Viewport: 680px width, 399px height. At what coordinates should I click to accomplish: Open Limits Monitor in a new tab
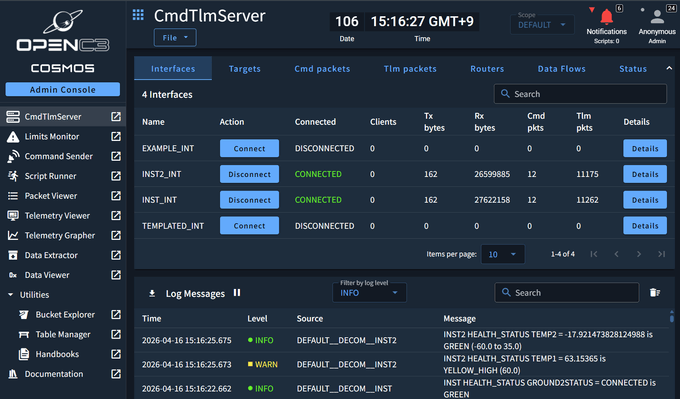pyautogui.click(x=116, y=136)
